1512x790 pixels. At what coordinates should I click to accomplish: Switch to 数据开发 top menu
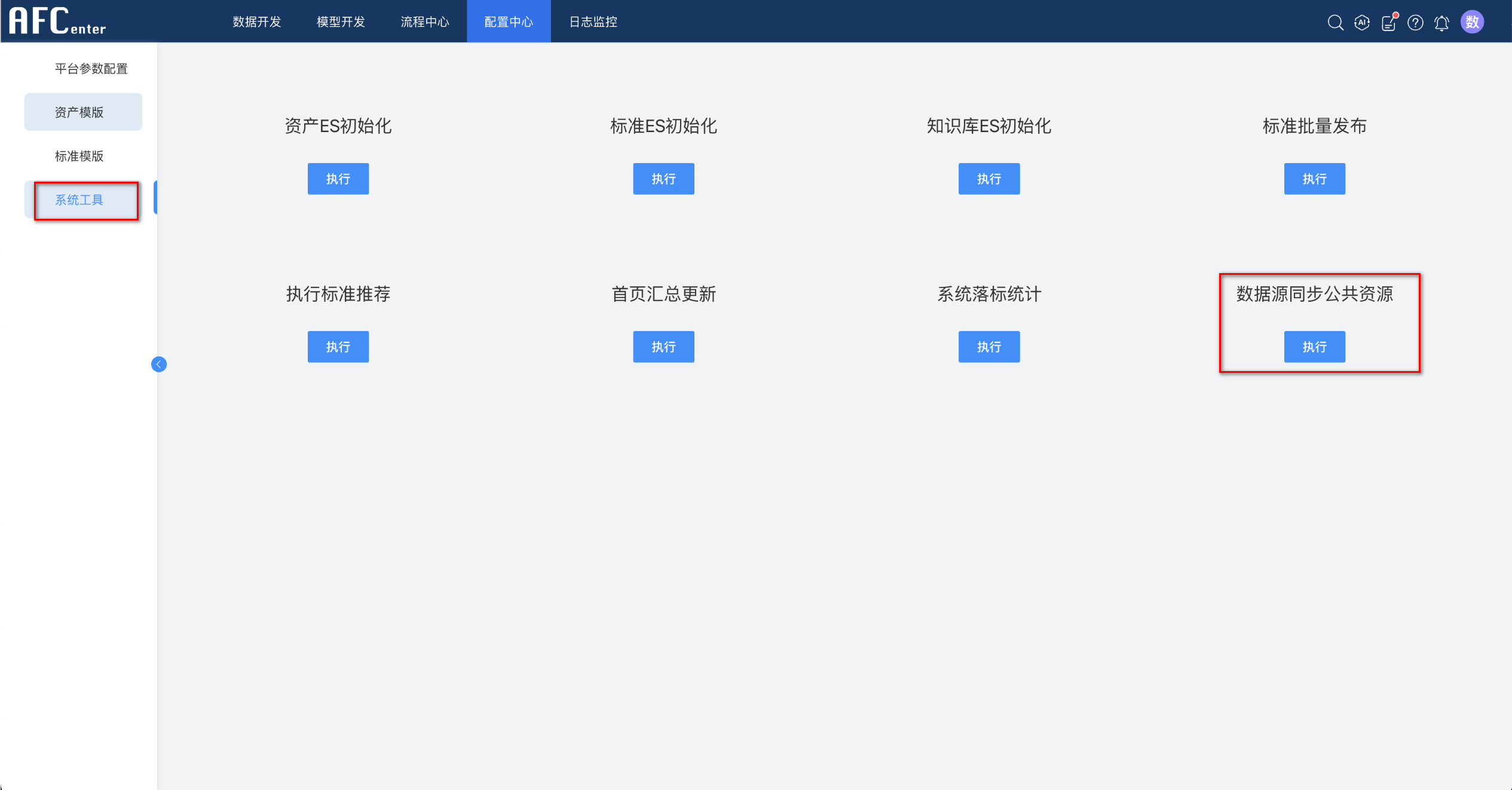(256, 22)
